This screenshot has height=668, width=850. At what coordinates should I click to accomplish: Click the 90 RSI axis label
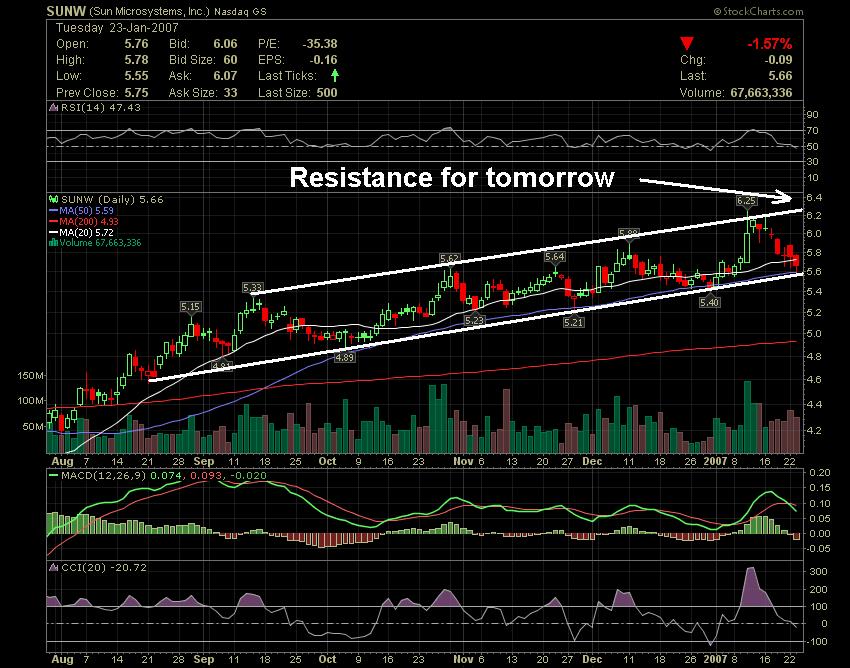(x=813, y=114)
